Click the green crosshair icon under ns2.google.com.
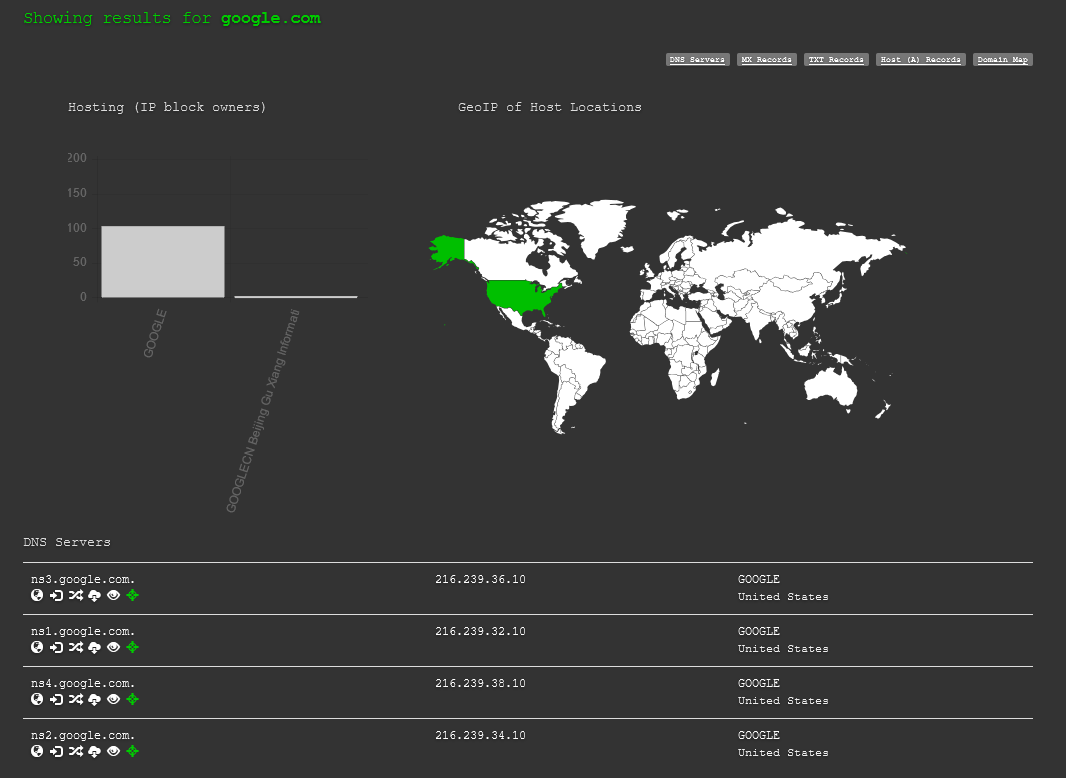The height and width of the screenshot is (778, 1066). pos(133,751)
